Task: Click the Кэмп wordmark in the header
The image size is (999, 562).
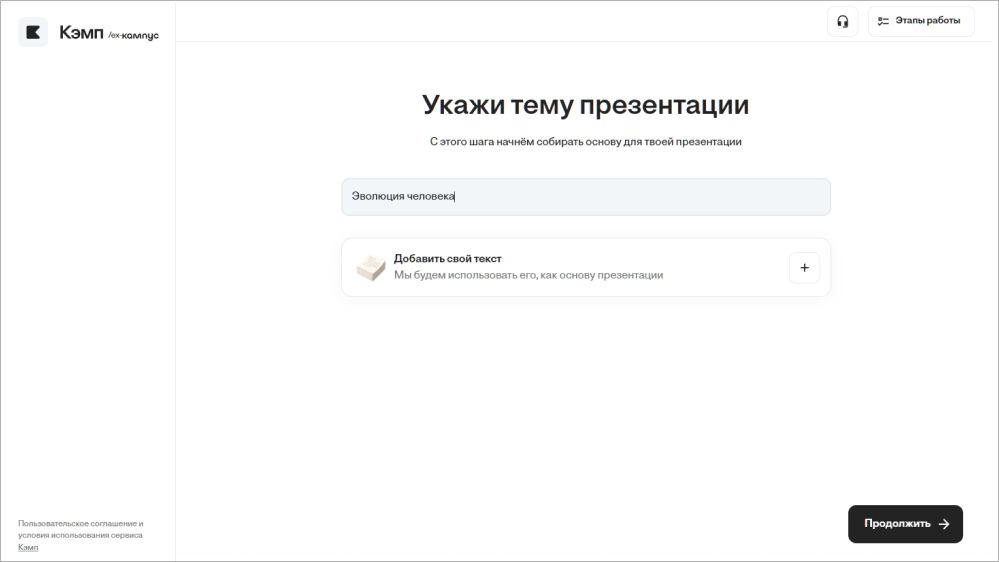Action: 81,33
